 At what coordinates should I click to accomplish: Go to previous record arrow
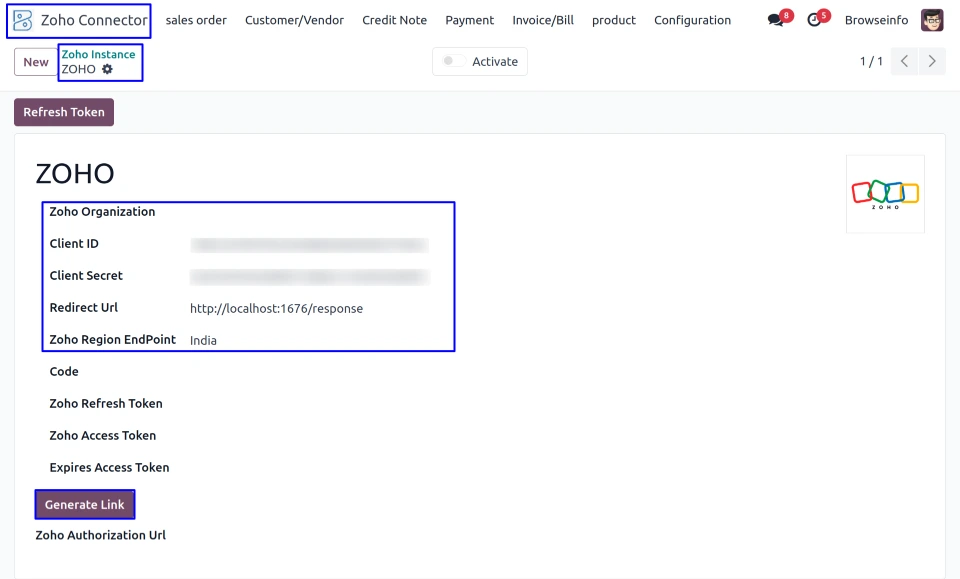pyautogui.click(x=904, y=62)
